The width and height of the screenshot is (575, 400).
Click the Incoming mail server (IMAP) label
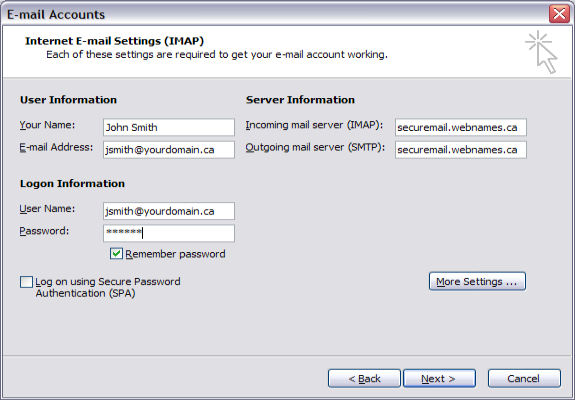[x=314, y=125]
